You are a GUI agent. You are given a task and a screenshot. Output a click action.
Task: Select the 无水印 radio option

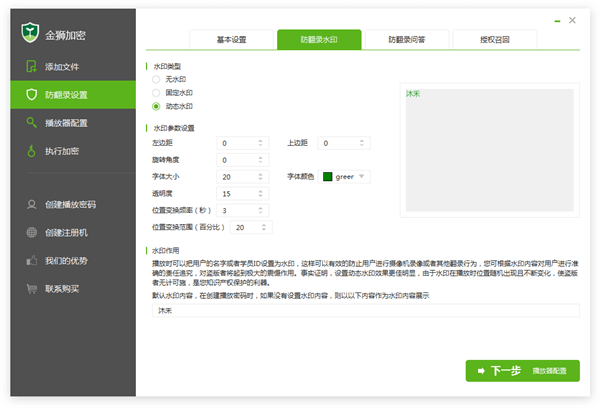click(x=156, y=79)
